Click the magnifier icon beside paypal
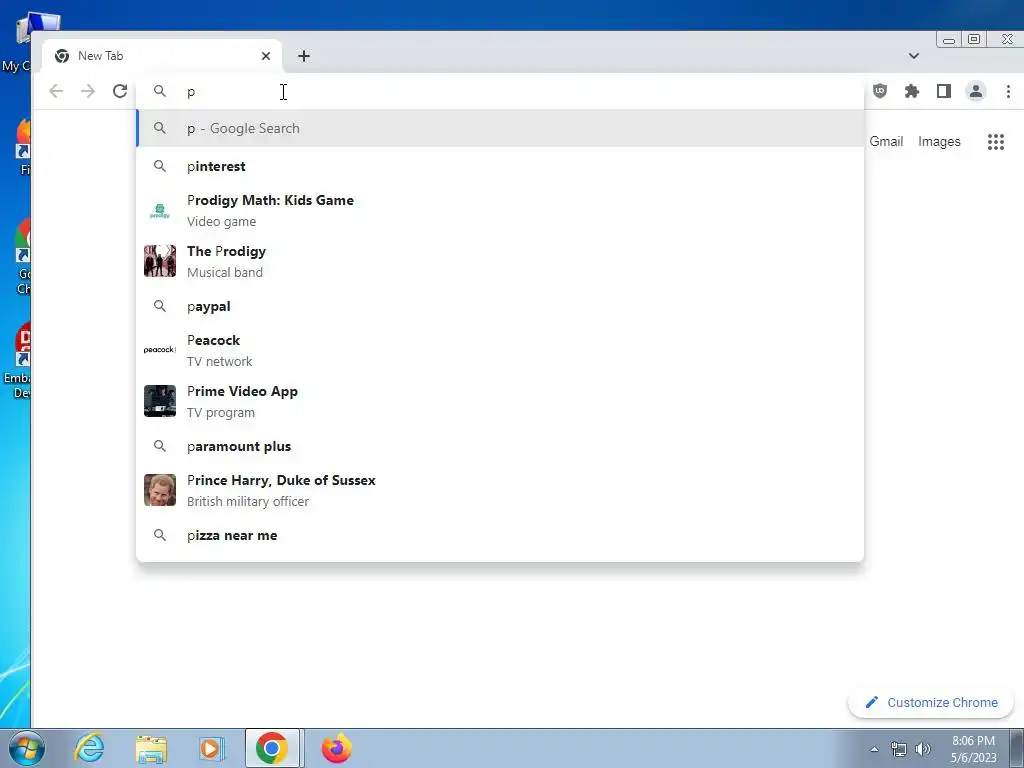 point(160,306)
